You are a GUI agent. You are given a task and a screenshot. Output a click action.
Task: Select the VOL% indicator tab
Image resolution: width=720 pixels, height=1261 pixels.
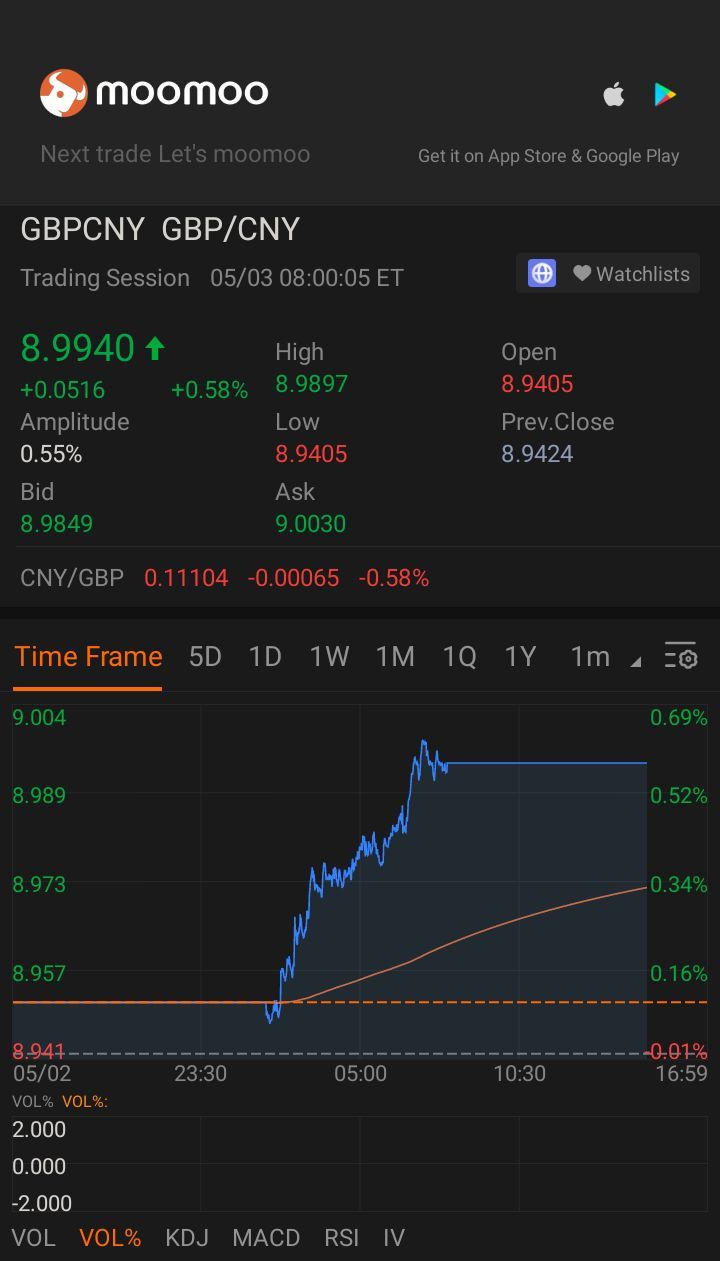pos(110,1238)
